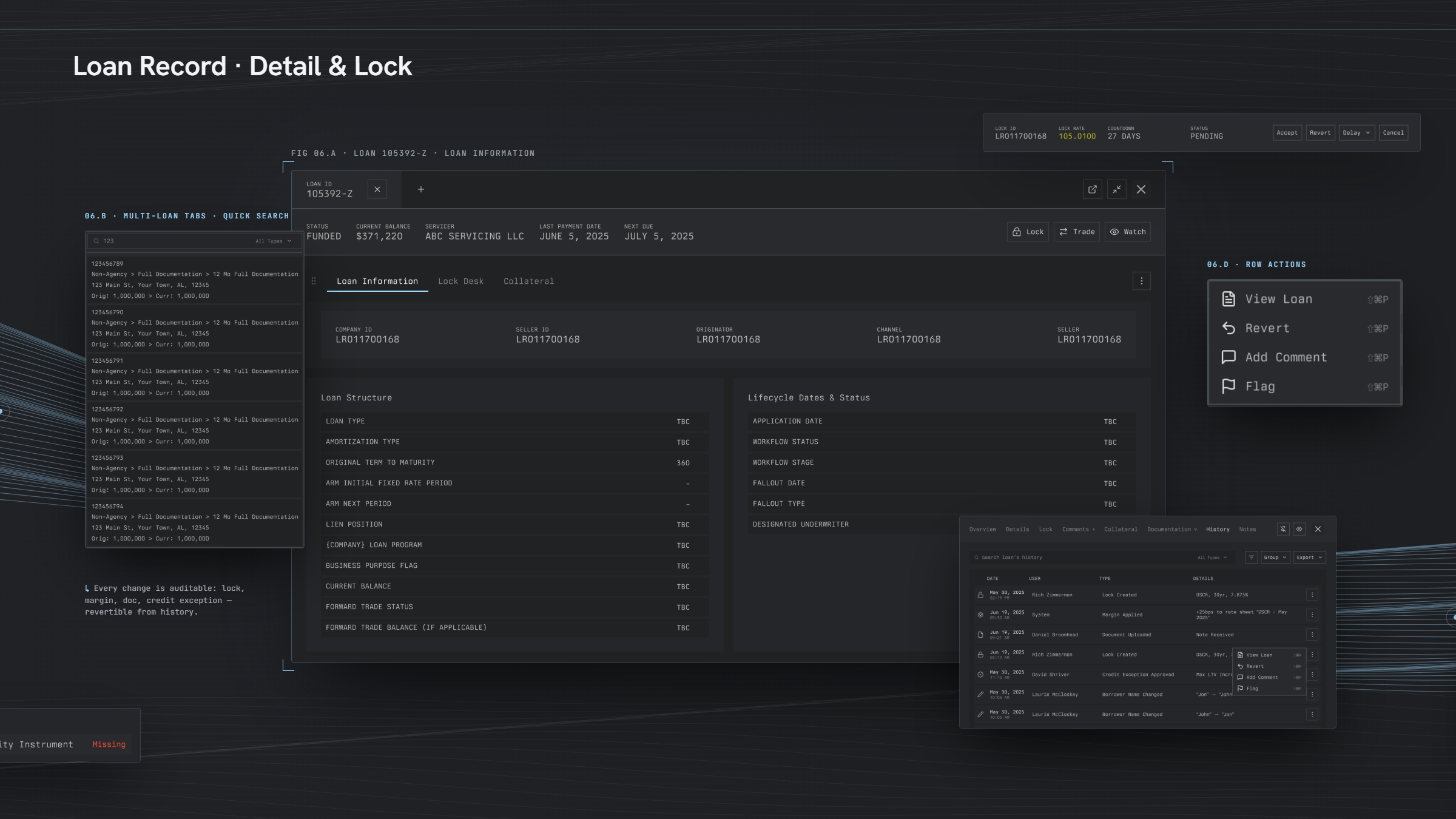Choose Add Comment in large Row Actions menu
1456x819 pixels.
(x=1304, y=357)
